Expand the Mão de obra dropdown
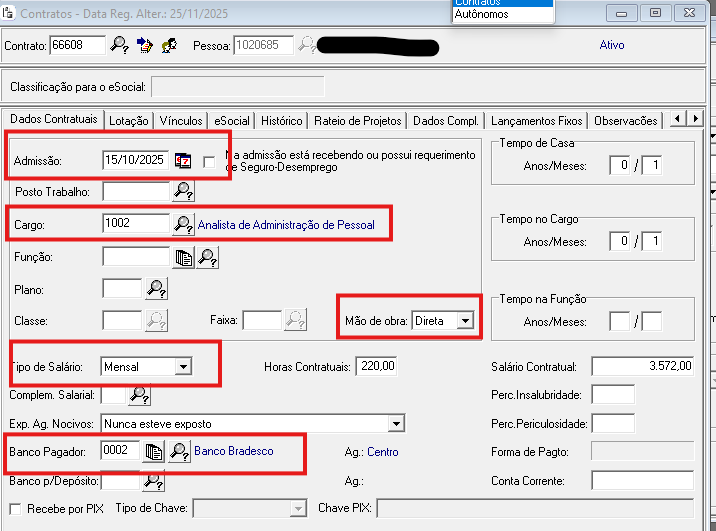The height and width of the screenshot is (531, 716). [x=464, y=321]
